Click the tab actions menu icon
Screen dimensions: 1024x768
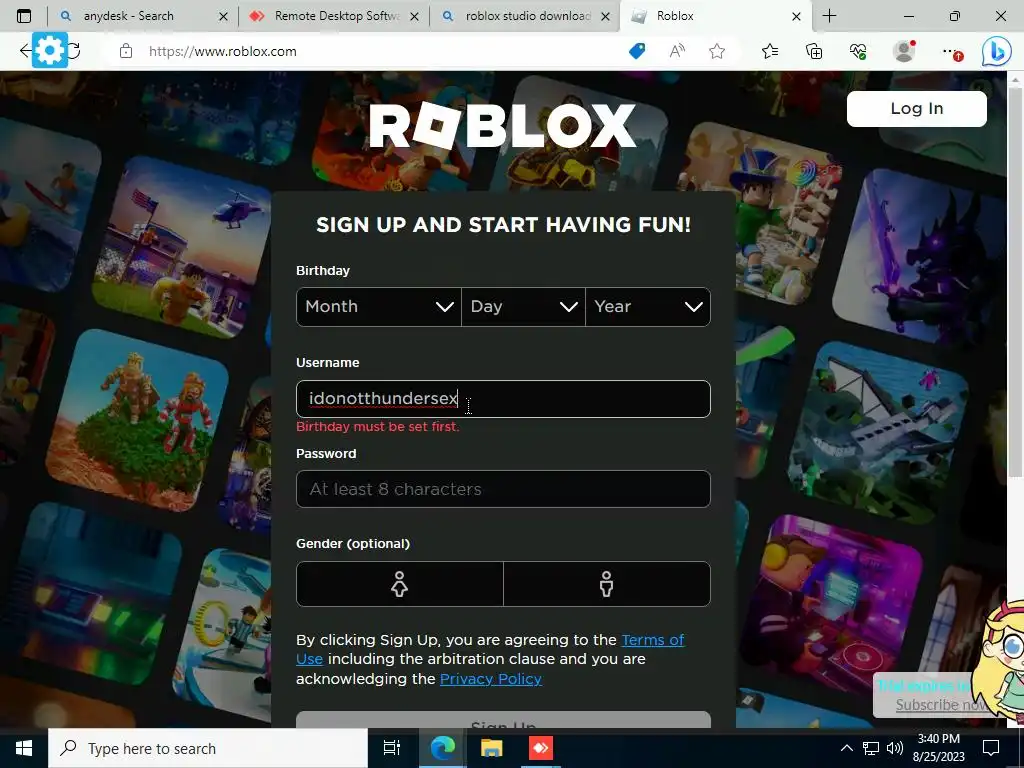pos(24,16)
